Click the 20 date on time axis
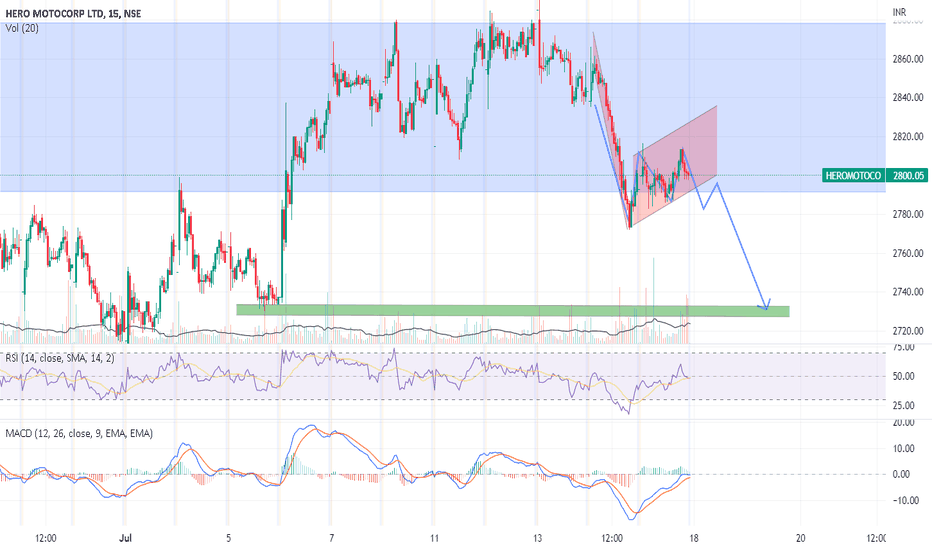 tap(801, 538)
